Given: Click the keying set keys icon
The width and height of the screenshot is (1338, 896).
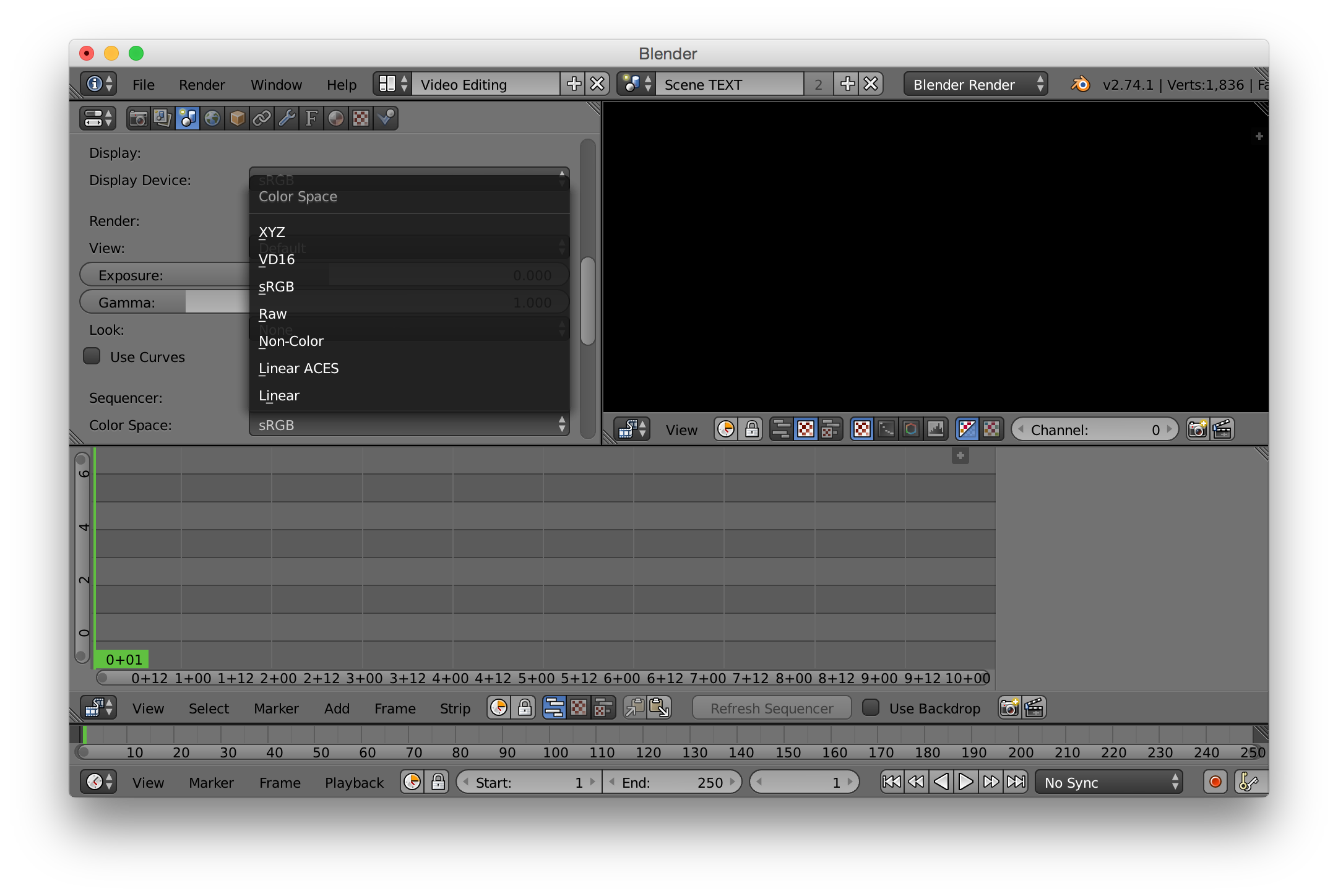Looking at the screenshot, I should pos(1248,782).
